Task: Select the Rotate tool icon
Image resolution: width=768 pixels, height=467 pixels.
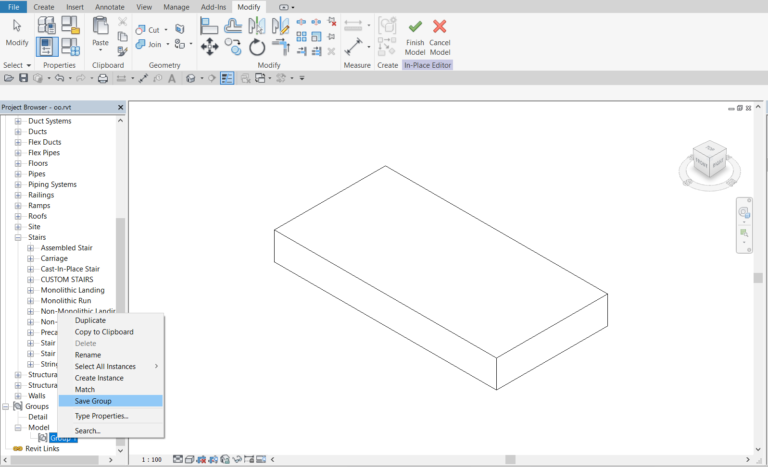Action: (257, 47)
